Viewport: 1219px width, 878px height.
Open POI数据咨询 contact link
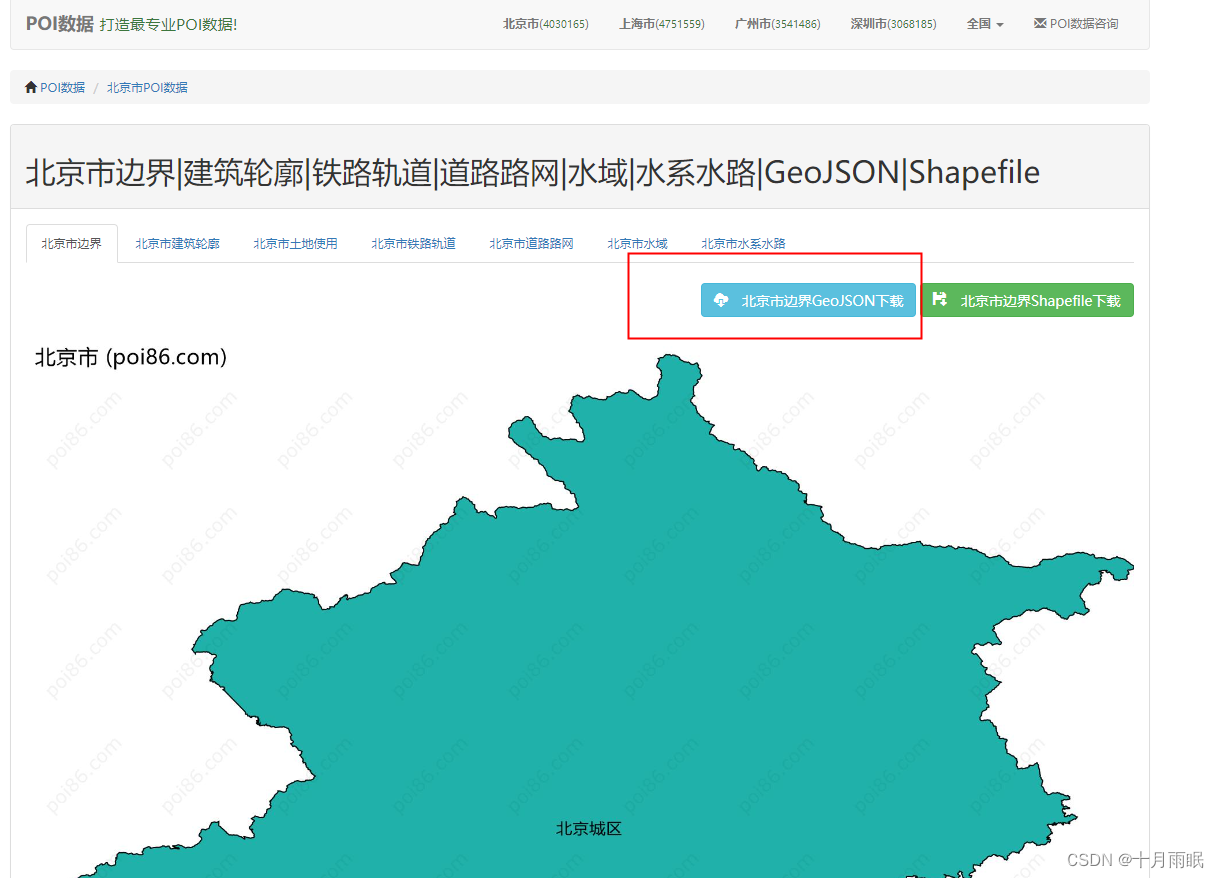(x=1076, y=24)
